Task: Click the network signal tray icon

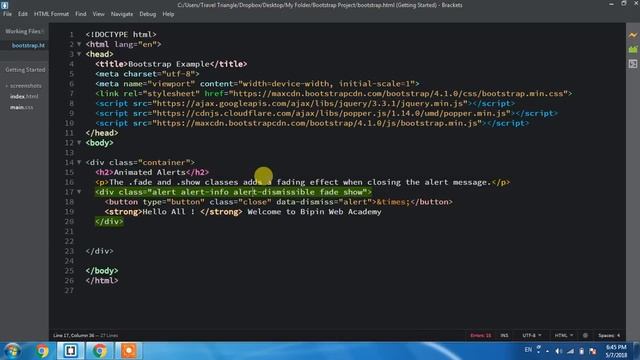Action: pyautogui.click(x=570, y=351)
